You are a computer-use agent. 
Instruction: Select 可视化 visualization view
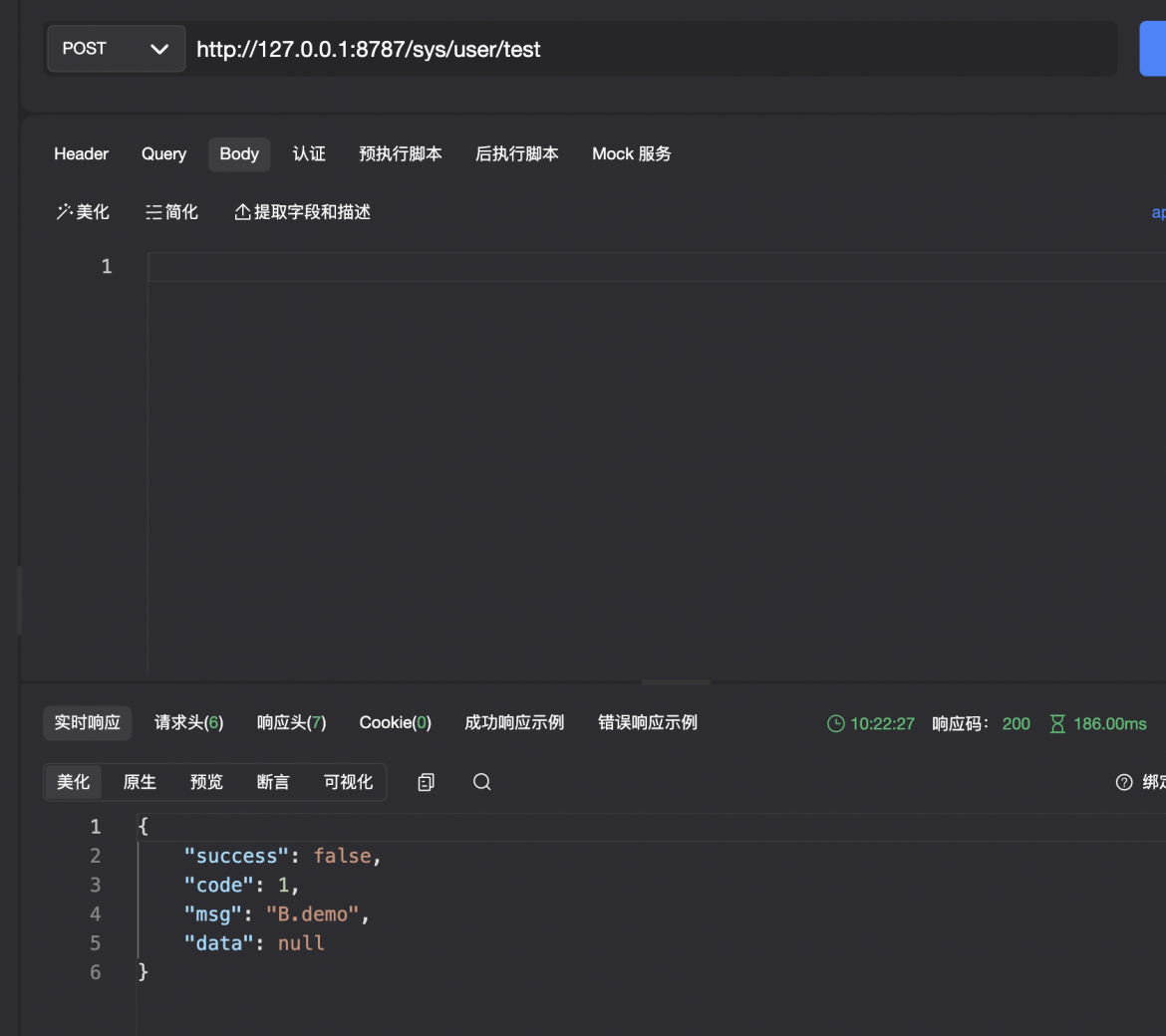point(348,783)
